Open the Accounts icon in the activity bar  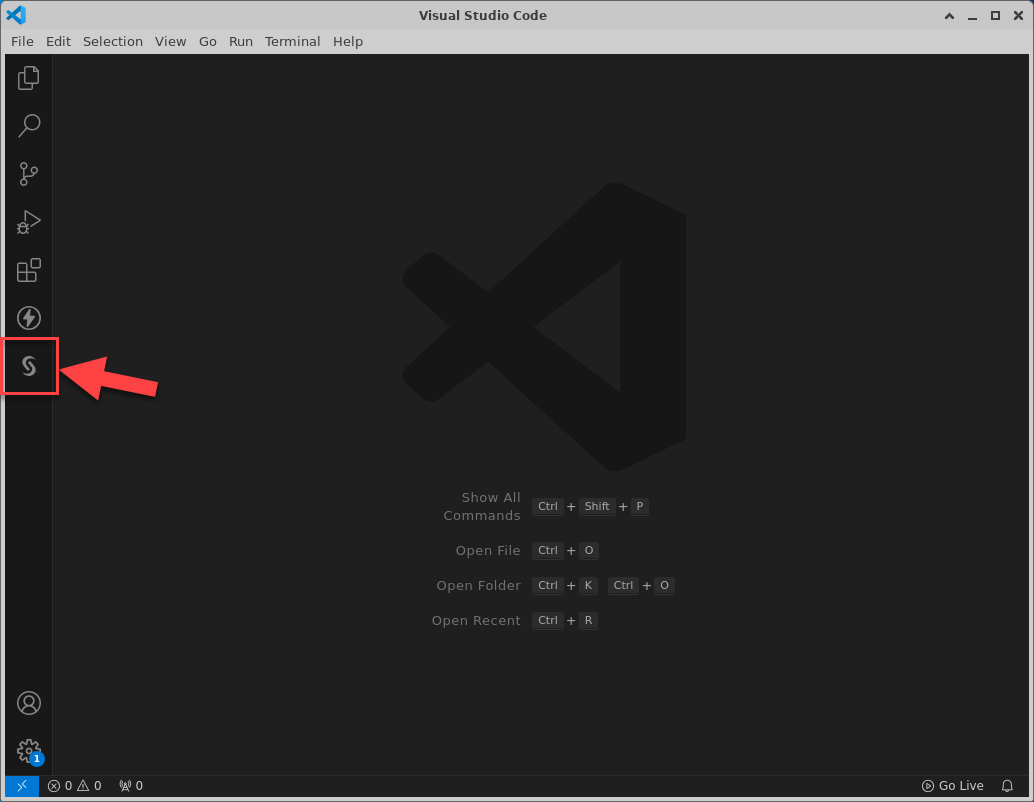coord(29,703)
